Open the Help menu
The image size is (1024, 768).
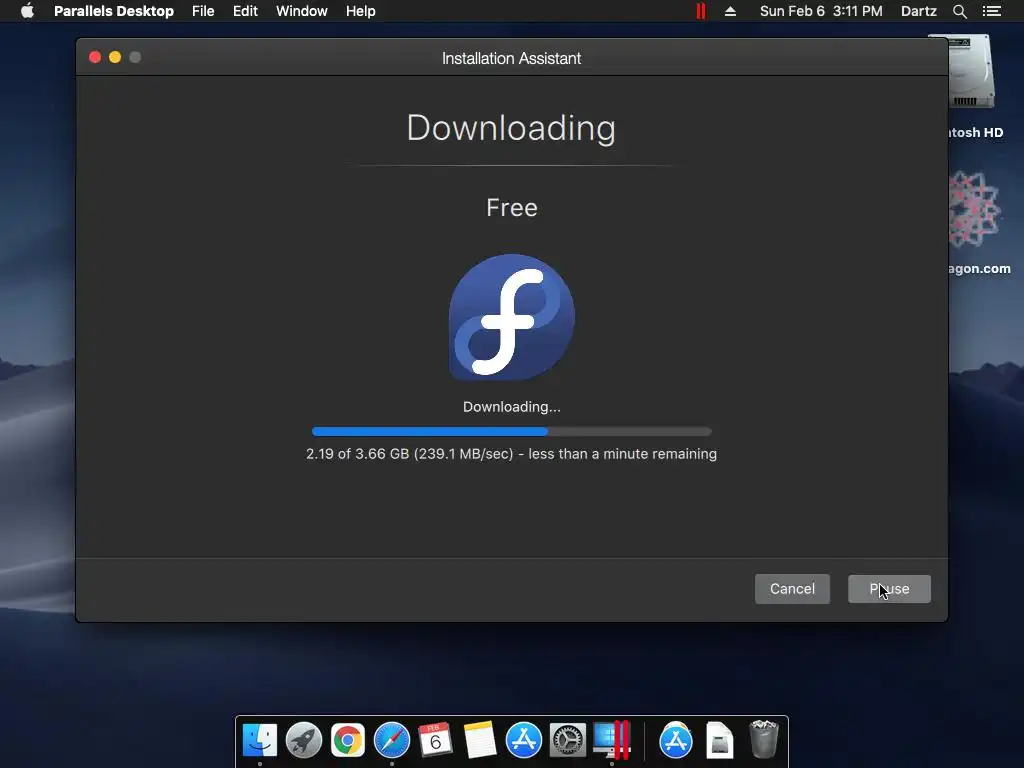click(360, 11)
